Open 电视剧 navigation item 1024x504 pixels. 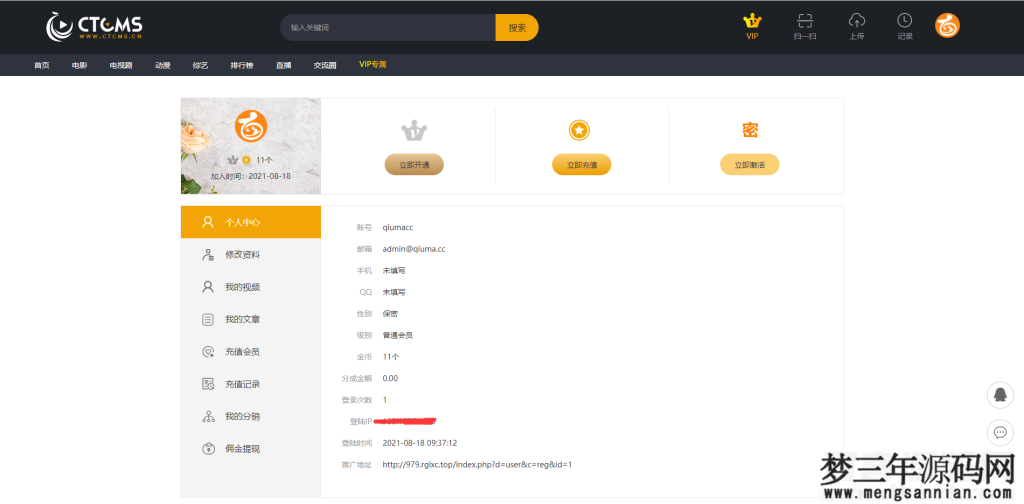pyautogui.click(x=121, y=65)
